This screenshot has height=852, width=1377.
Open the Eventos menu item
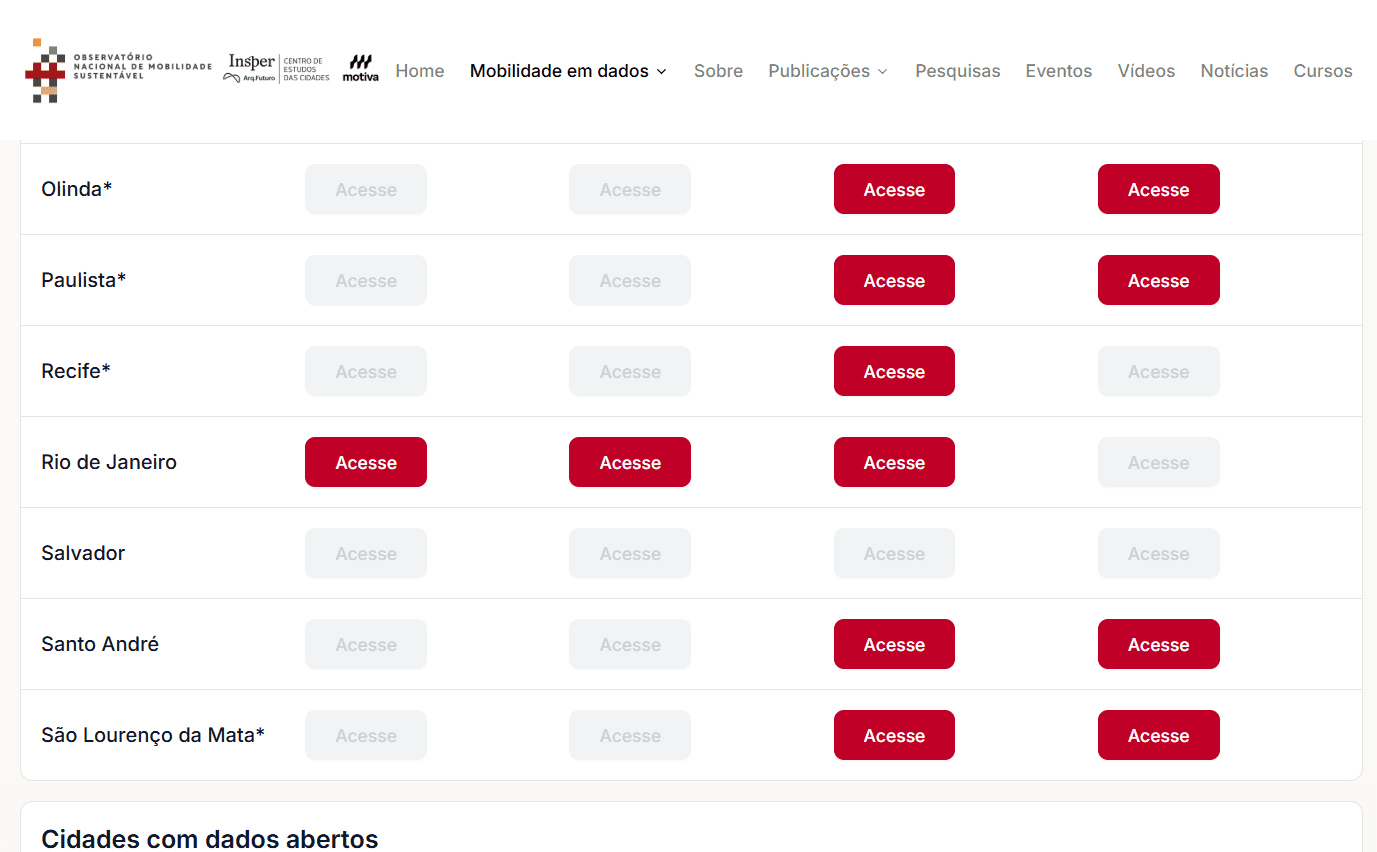1058,71
